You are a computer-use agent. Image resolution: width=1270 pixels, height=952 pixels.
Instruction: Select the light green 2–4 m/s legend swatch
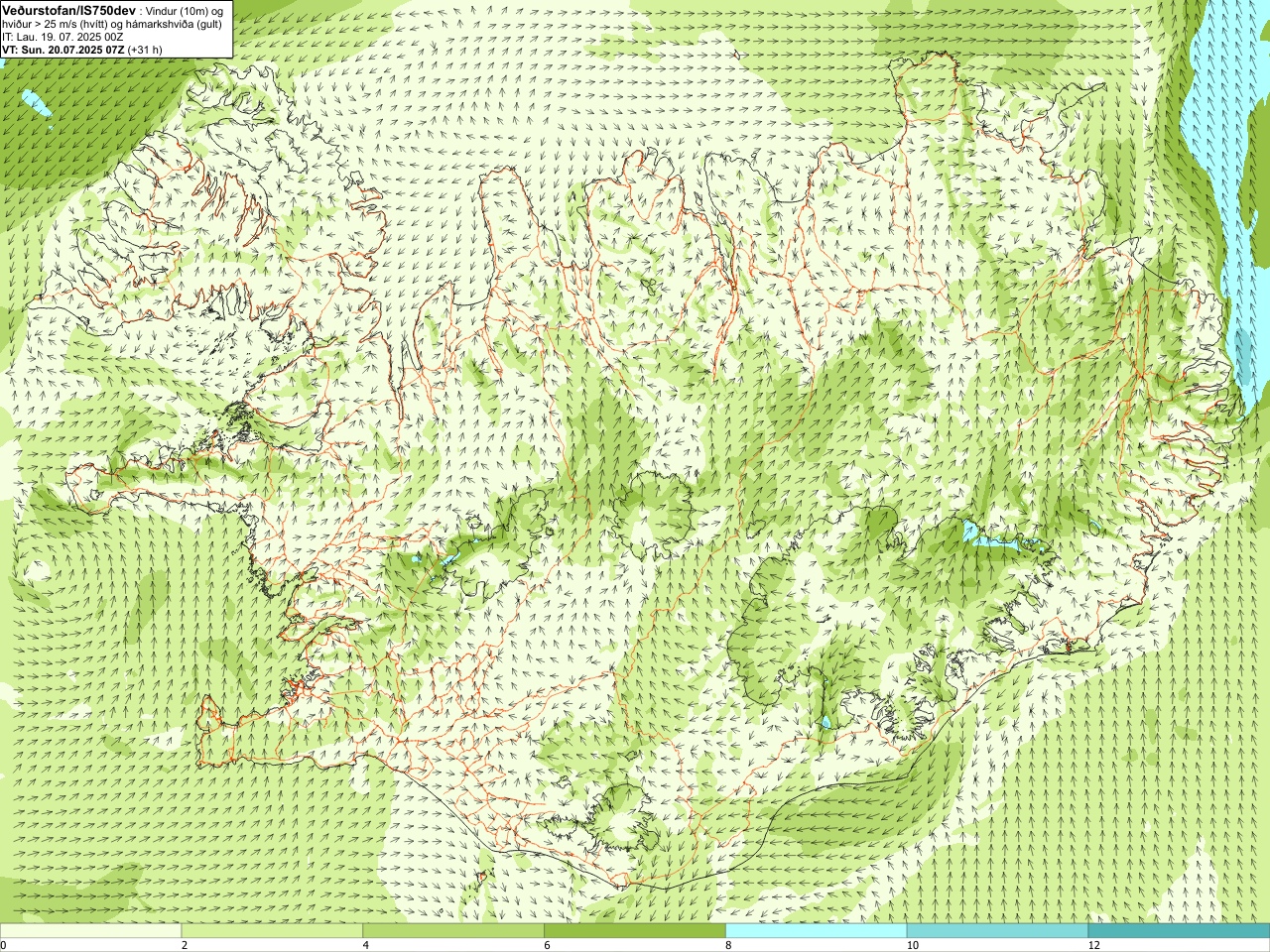(272, 931)
